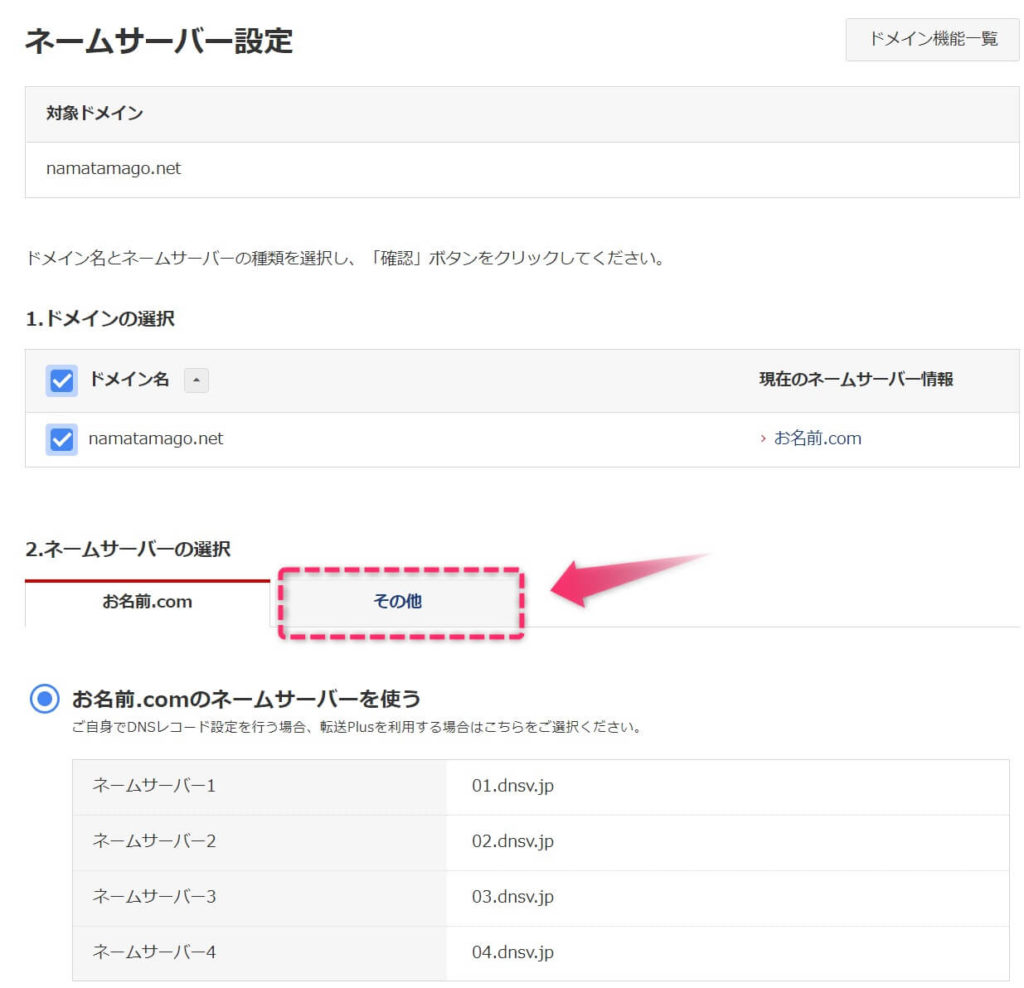This screenshot has width=1024, height=988.
Task: Click the ネームサーバー2 label cell
Action: tap(259, 842)
